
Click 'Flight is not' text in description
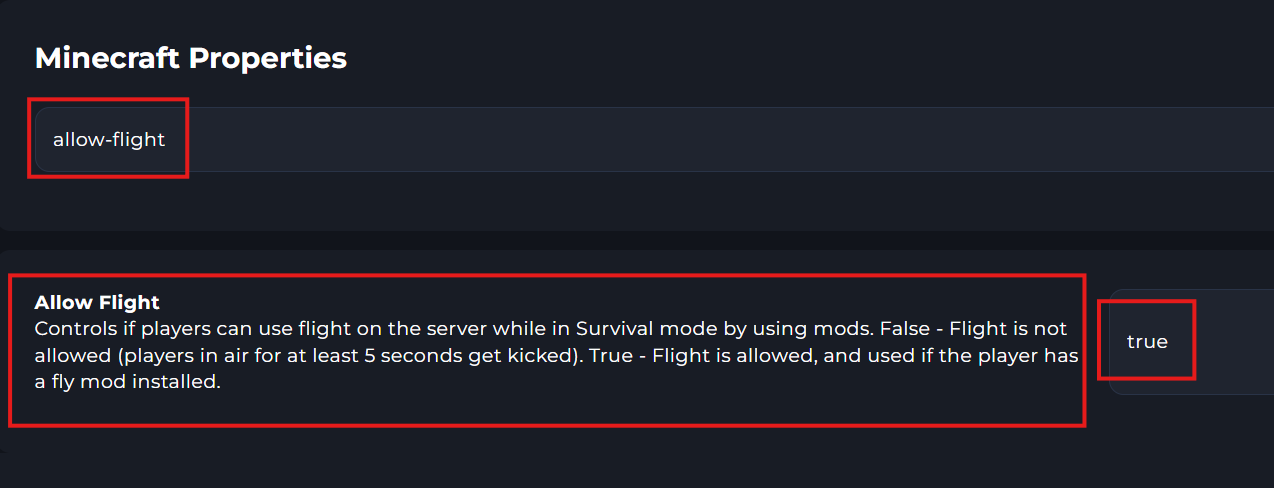pyautogui.click(x=1008, y=328)
